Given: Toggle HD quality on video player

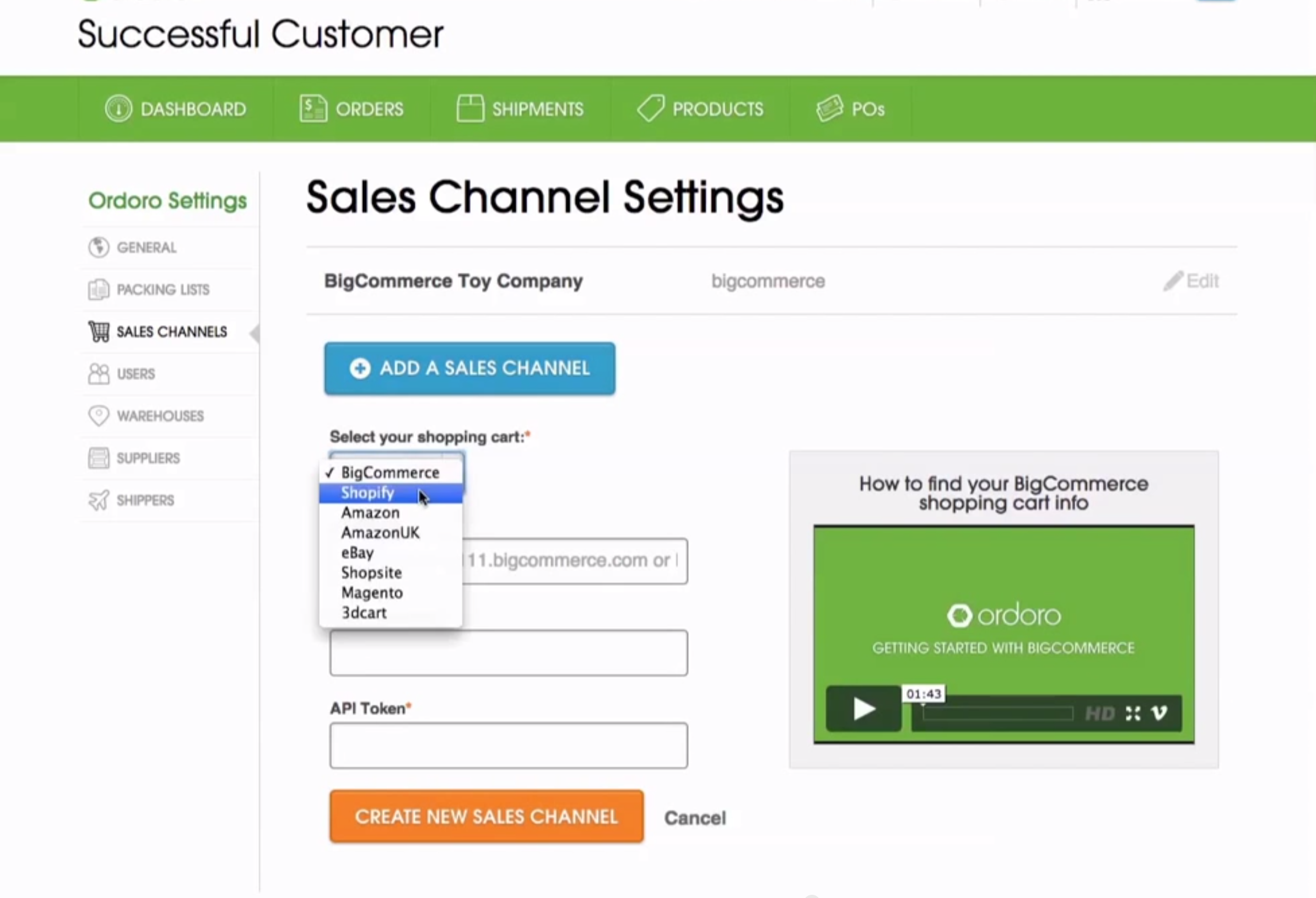Looking at the screenshot, I should pos(1100,713).
